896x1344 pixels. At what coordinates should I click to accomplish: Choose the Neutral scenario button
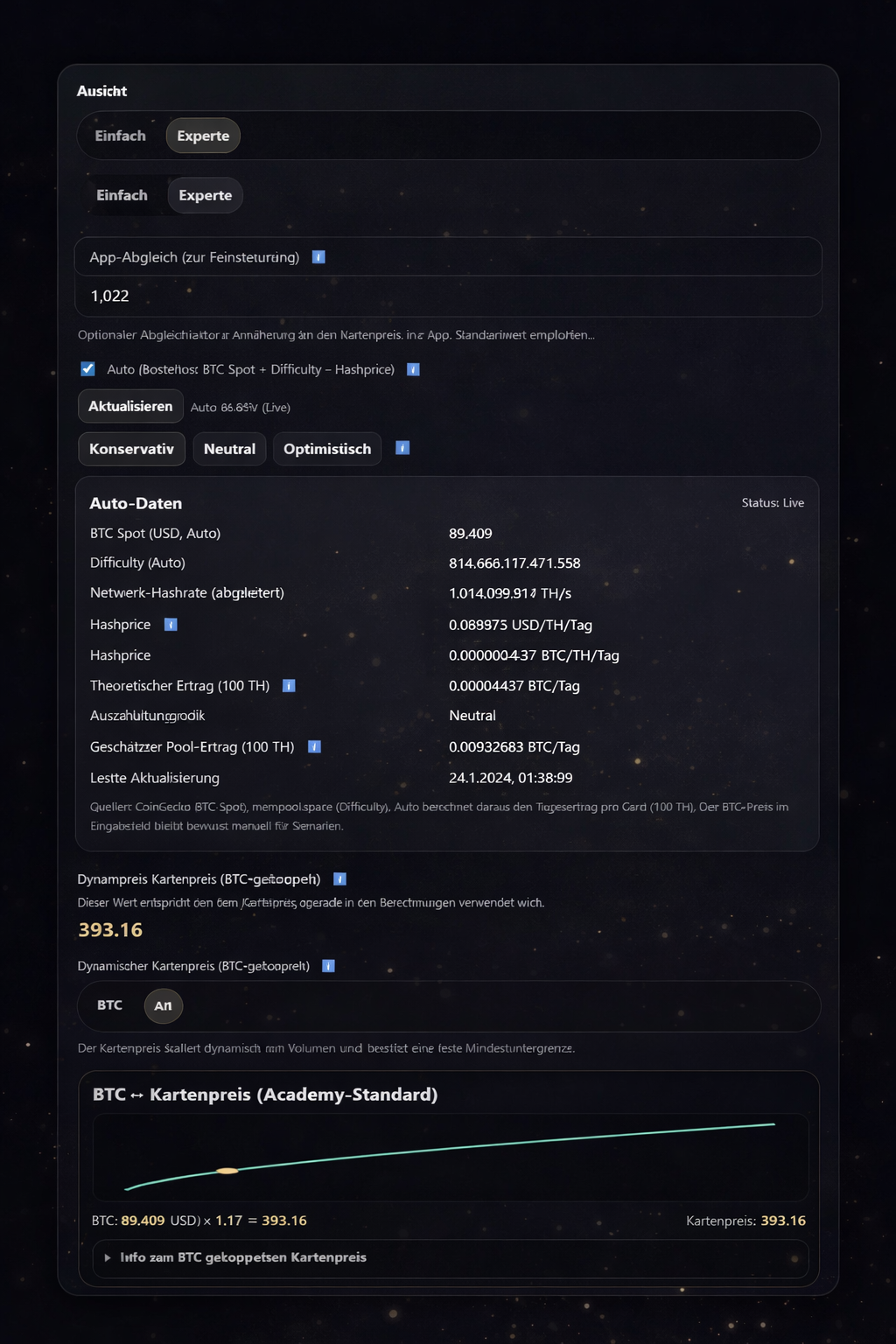pyautogui.click(x=229, y=449)
